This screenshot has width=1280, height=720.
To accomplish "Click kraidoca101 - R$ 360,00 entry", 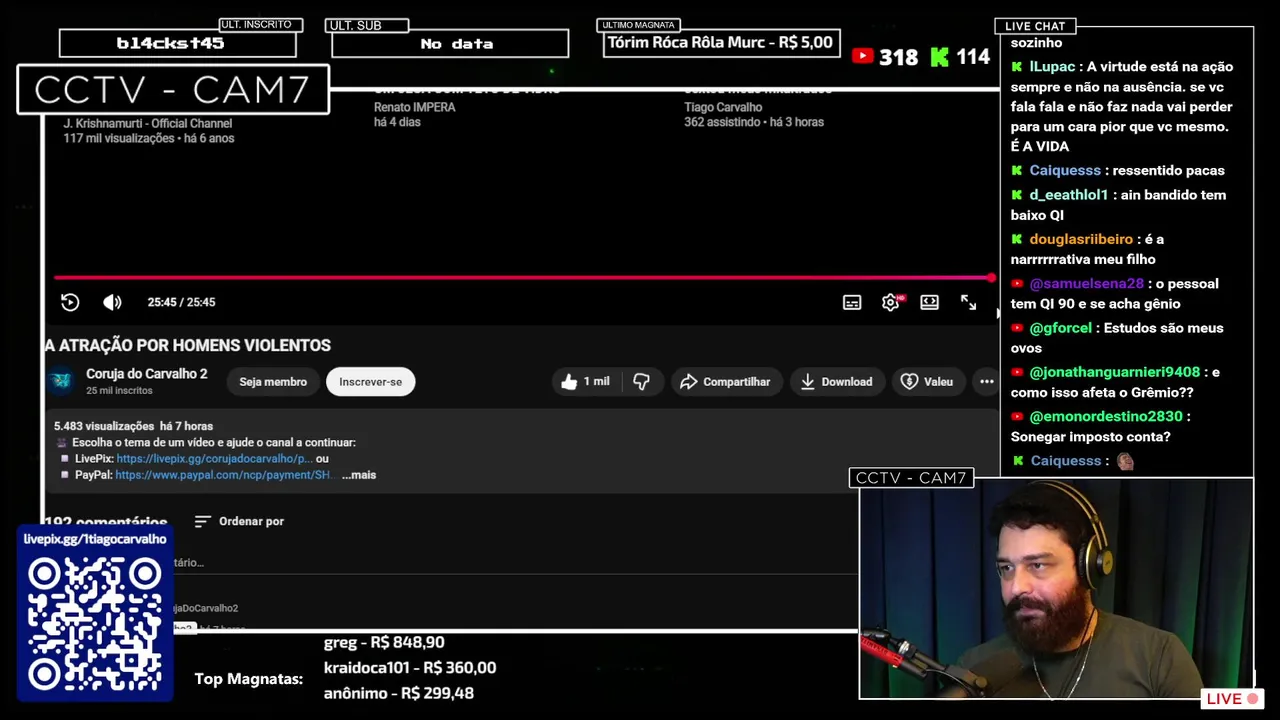I will click(x=410, y=668).
